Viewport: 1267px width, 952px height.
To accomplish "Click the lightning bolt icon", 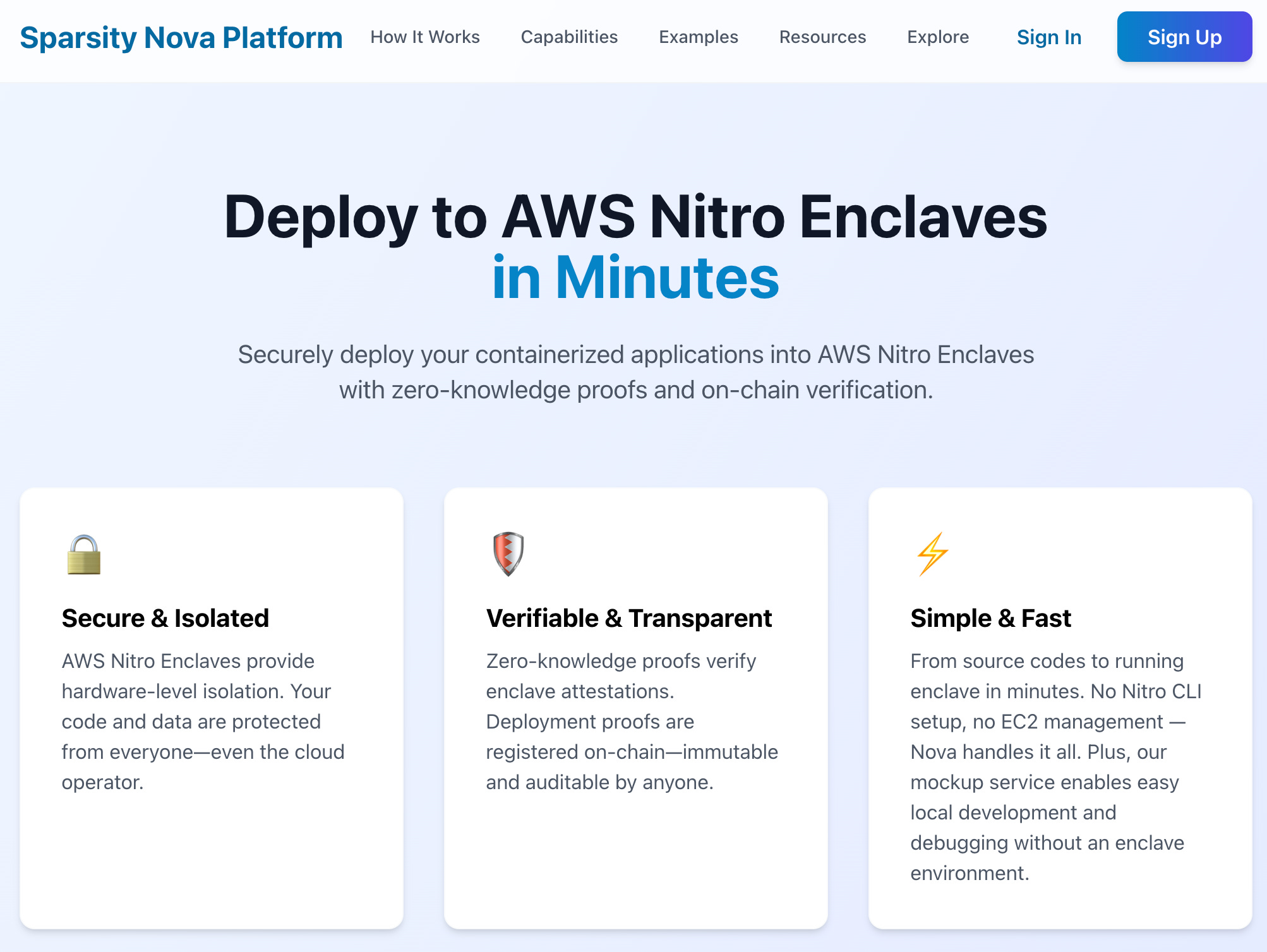I will 932,554.
